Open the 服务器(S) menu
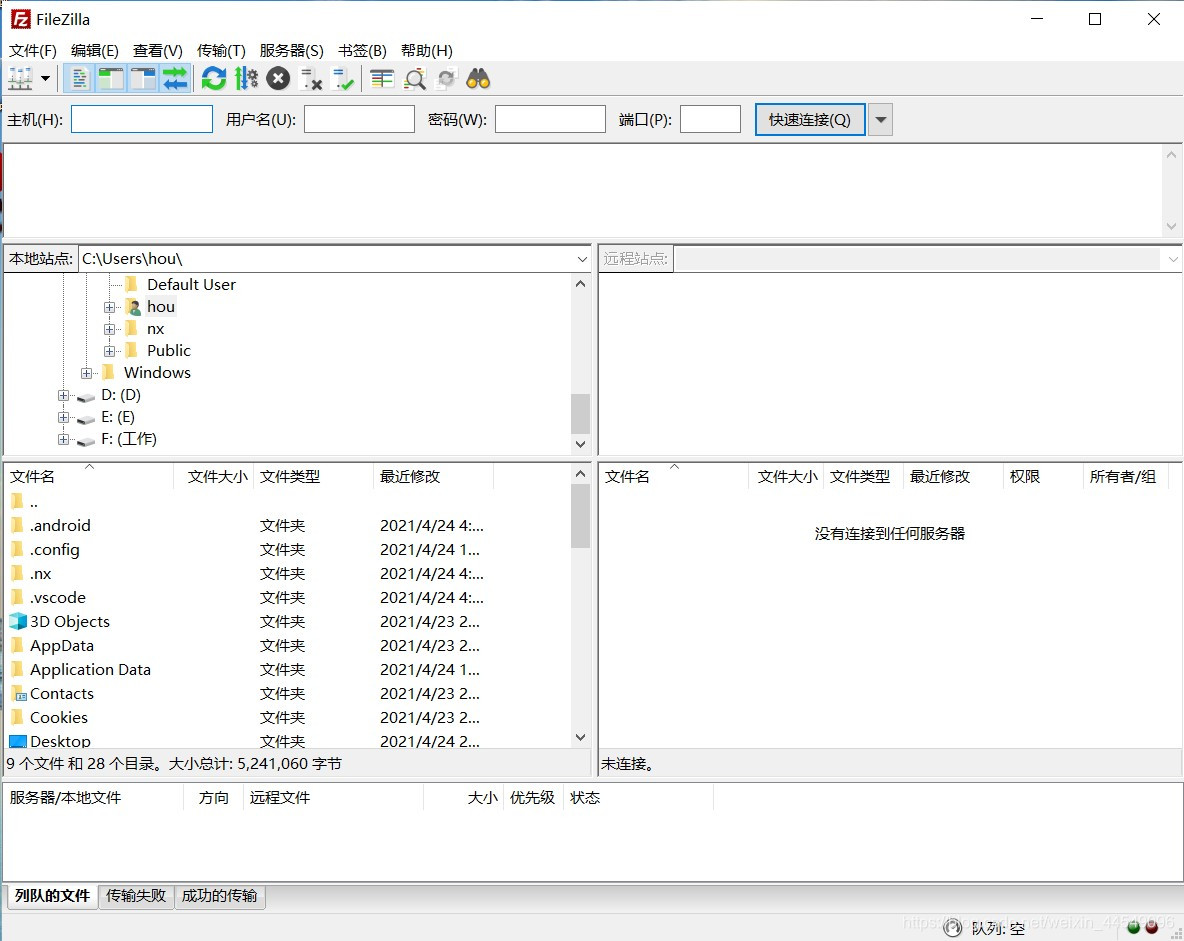The image size is (1184, 941). pyautogui.click(x=291, y=51)
